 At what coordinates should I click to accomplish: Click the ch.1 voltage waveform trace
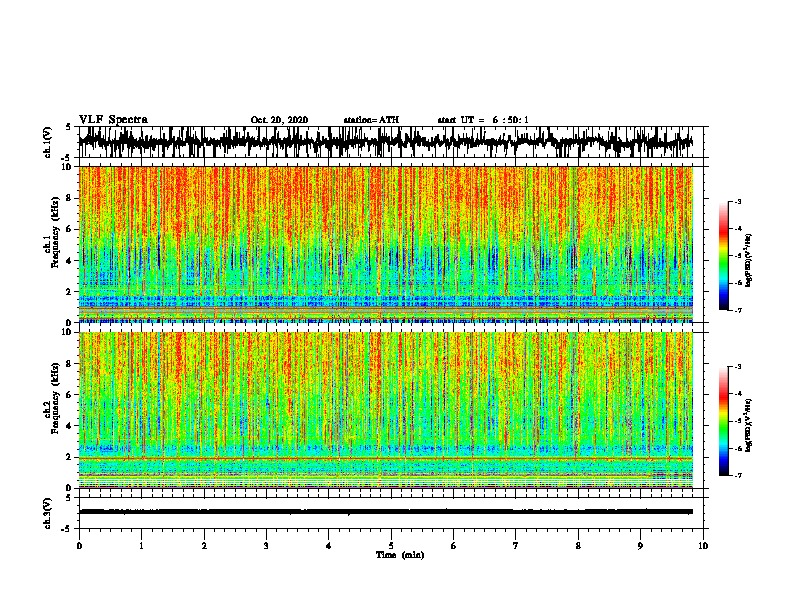[x=386, y=142]
